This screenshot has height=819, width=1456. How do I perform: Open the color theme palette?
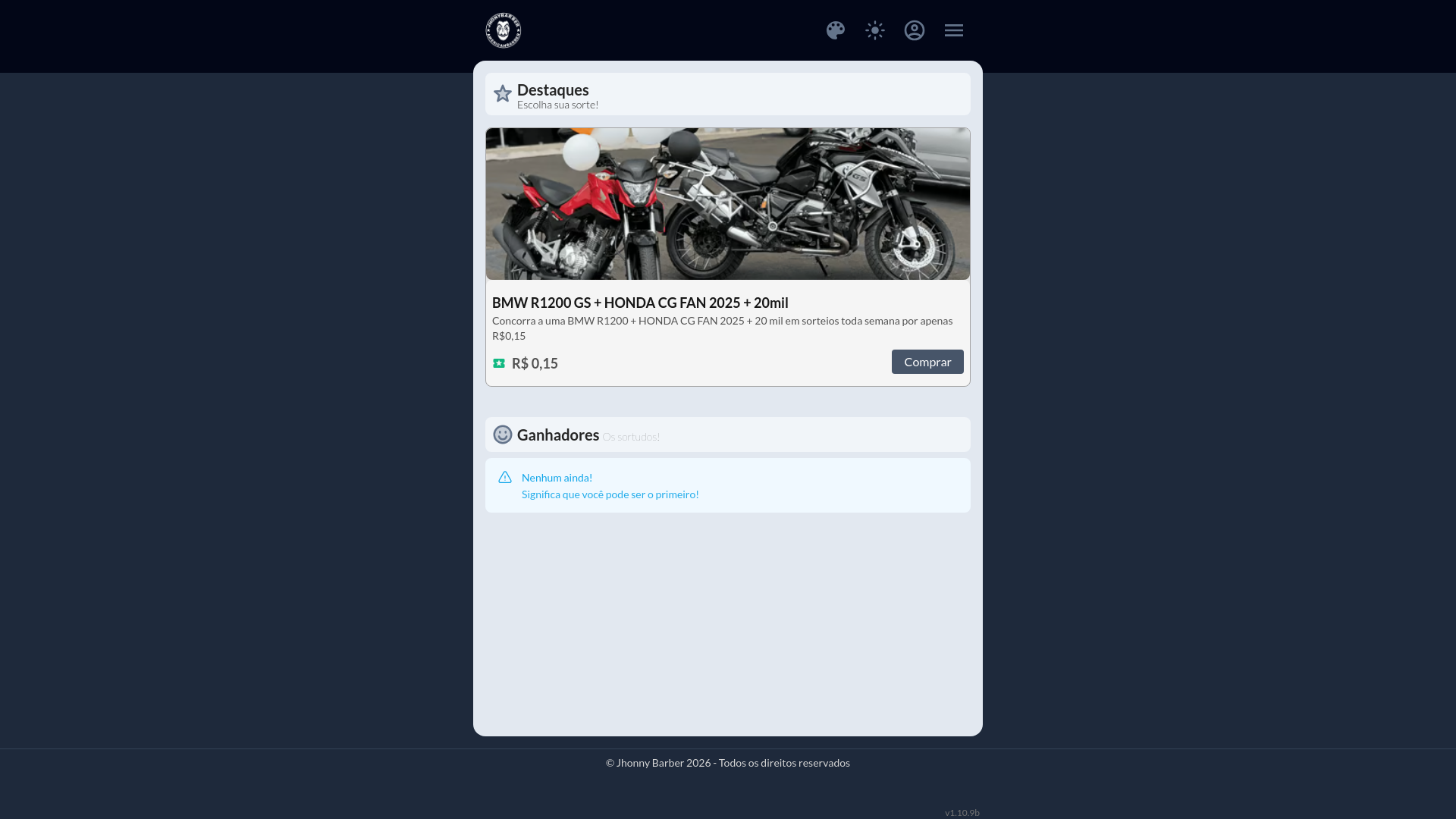tap(836, 30)
